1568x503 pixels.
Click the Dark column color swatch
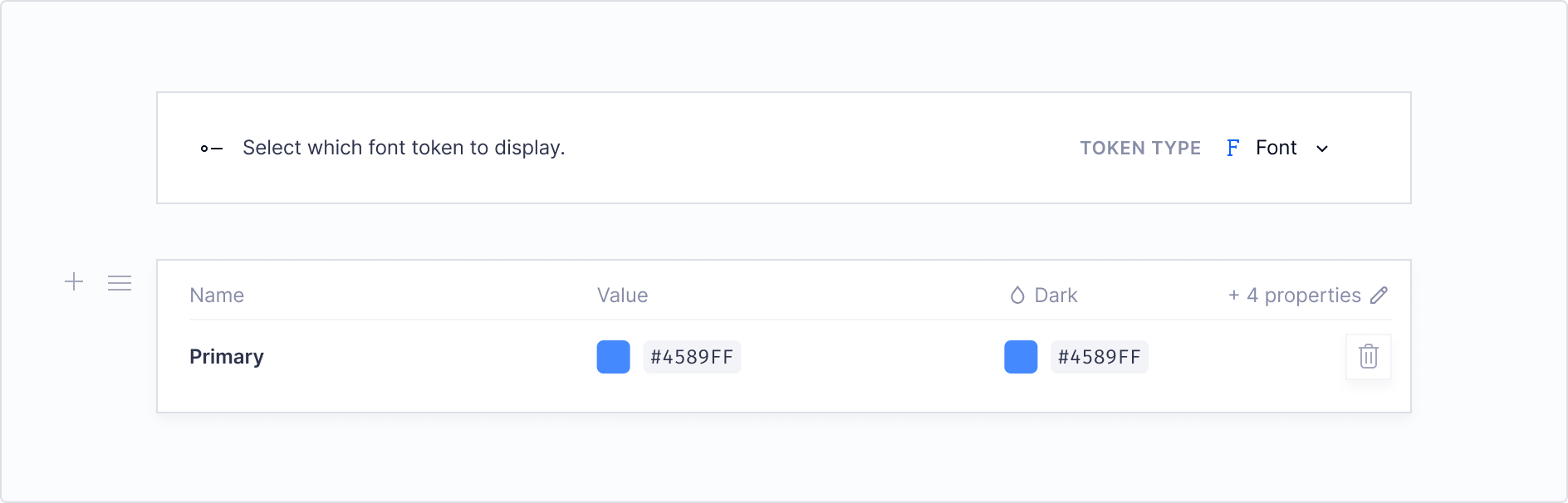(x=1021, y=357)
